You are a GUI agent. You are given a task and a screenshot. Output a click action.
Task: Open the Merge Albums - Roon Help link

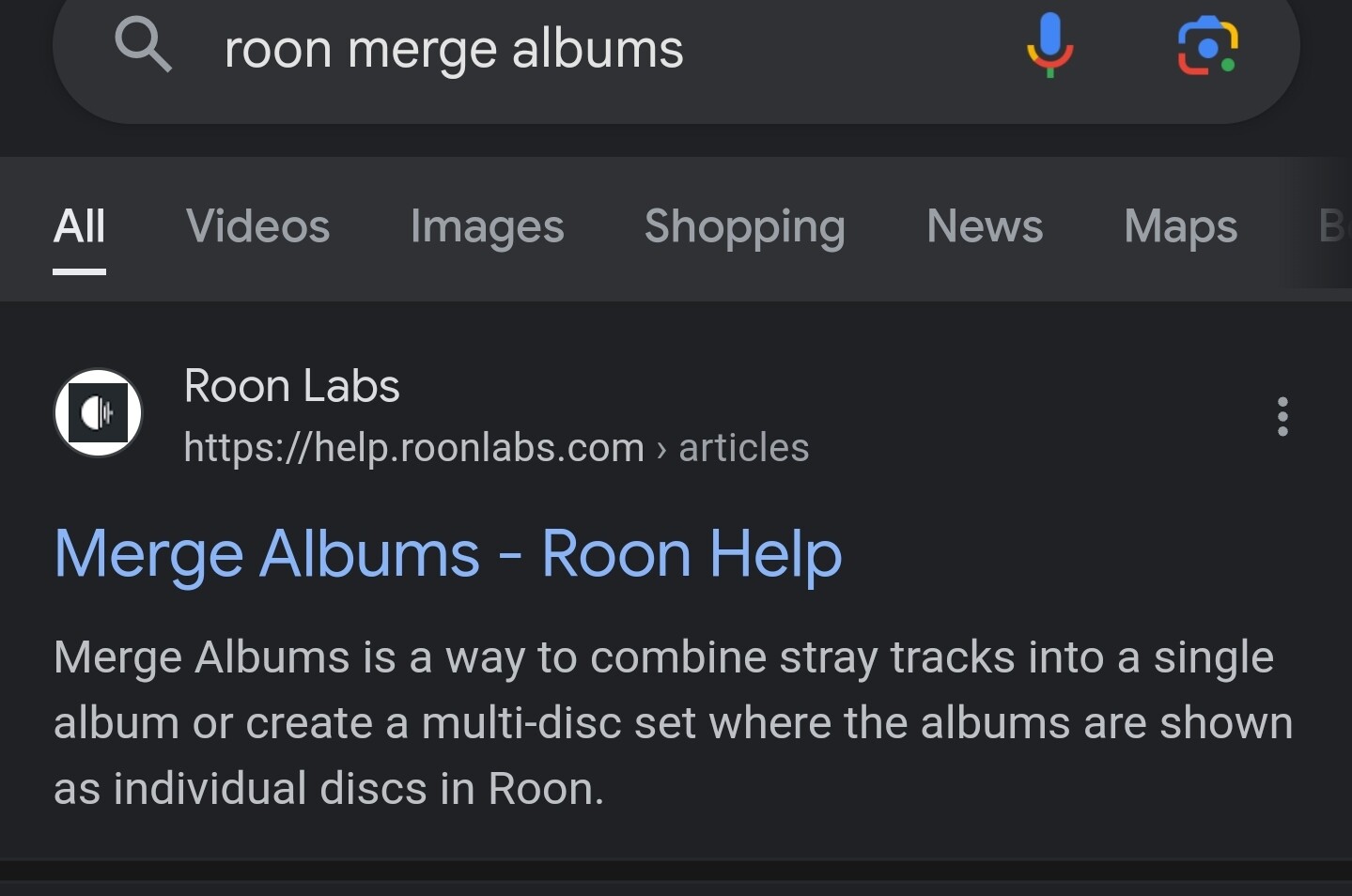(x=447, y=554)
